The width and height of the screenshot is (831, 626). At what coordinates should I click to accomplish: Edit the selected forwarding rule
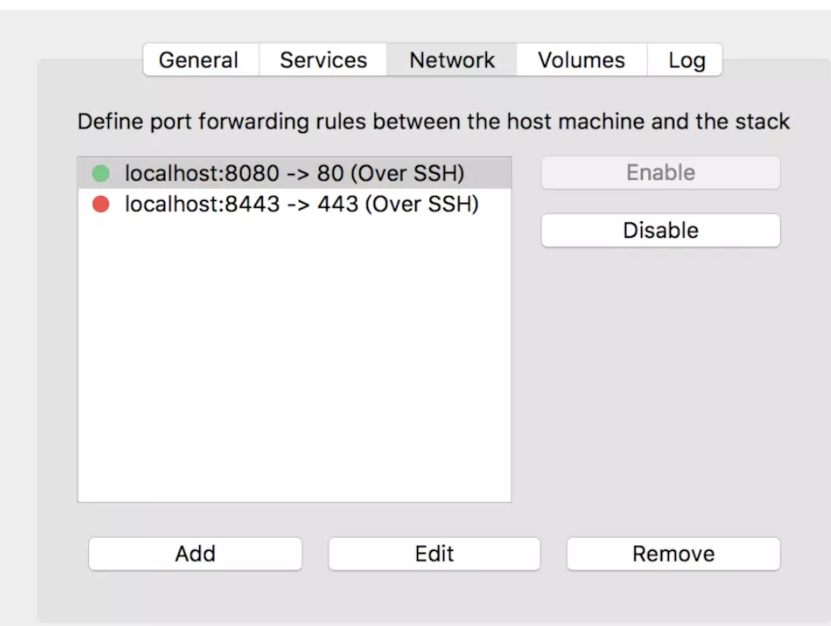point(434,554)
